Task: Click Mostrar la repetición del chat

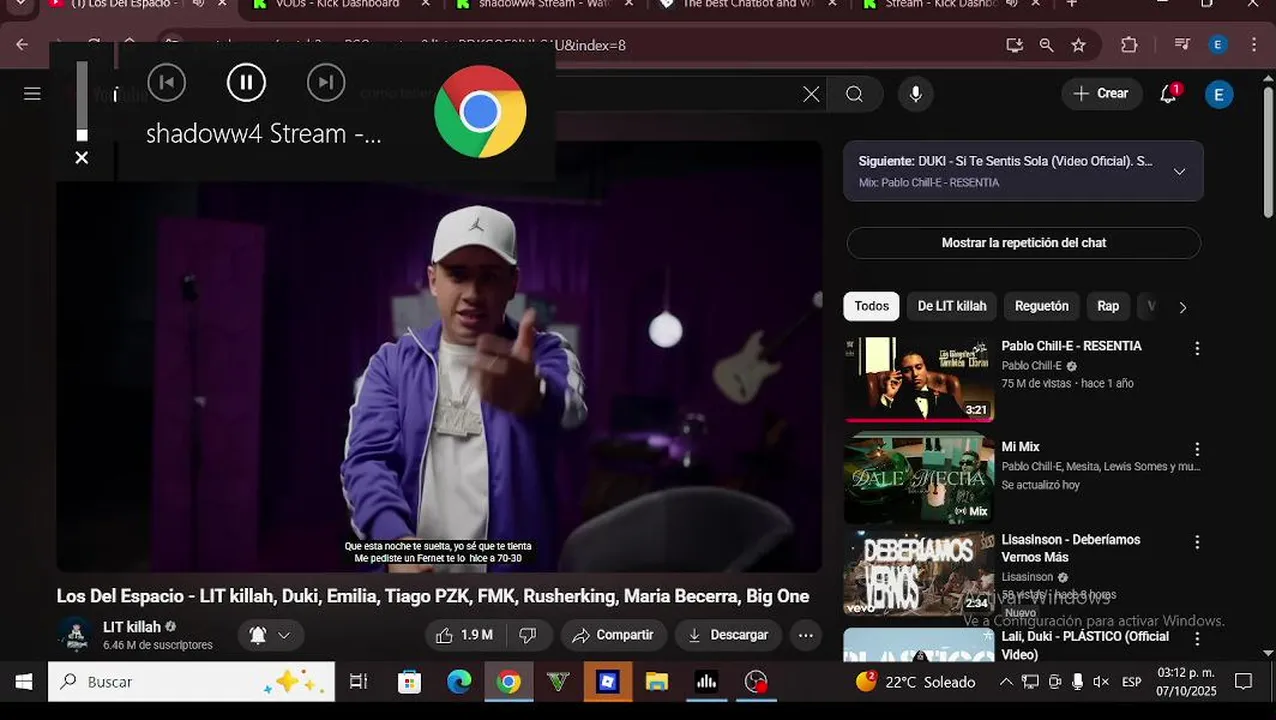Action: coord(1023,243)
